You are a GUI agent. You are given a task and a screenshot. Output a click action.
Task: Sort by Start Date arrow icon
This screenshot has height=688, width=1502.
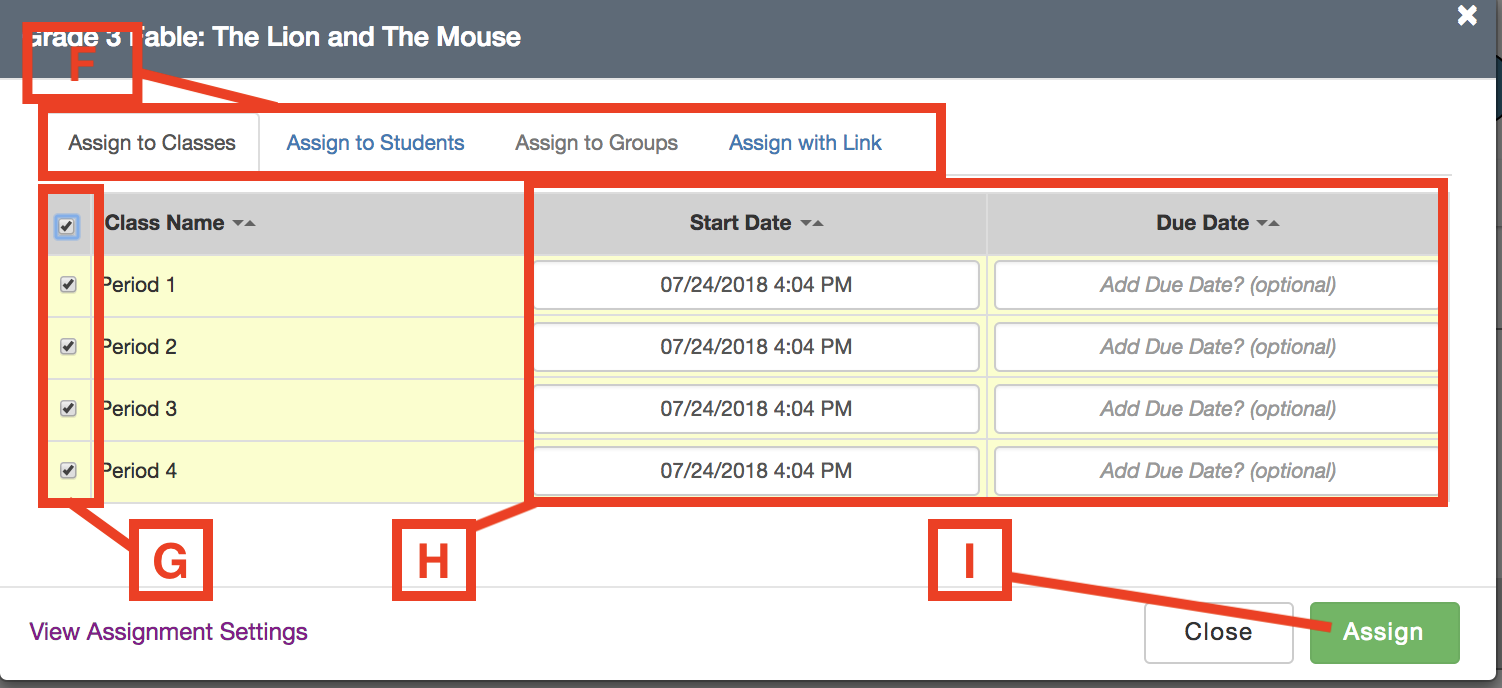coord(812,224)
